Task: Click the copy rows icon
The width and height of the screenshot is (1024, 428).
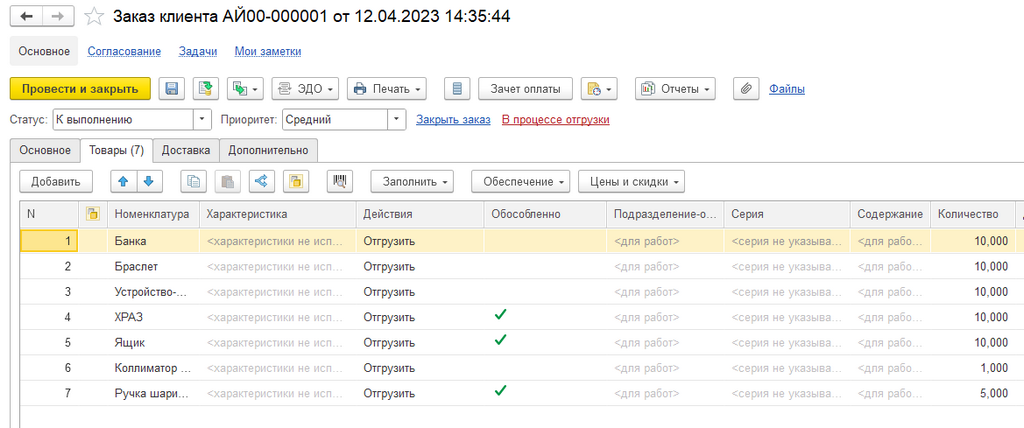Action: click(193, 182)
